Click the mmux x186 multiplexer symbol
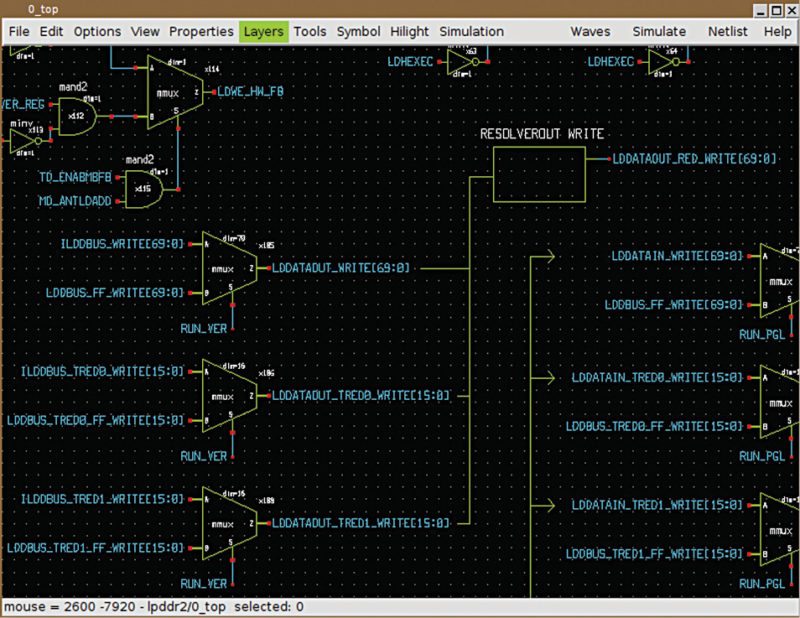The image size is (800, 618). pyautogui.click(x=228, y=396)
